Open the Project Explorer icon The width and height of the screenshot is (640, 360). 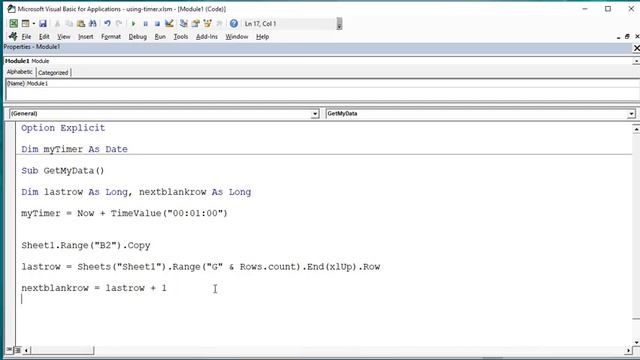(184, 24)
